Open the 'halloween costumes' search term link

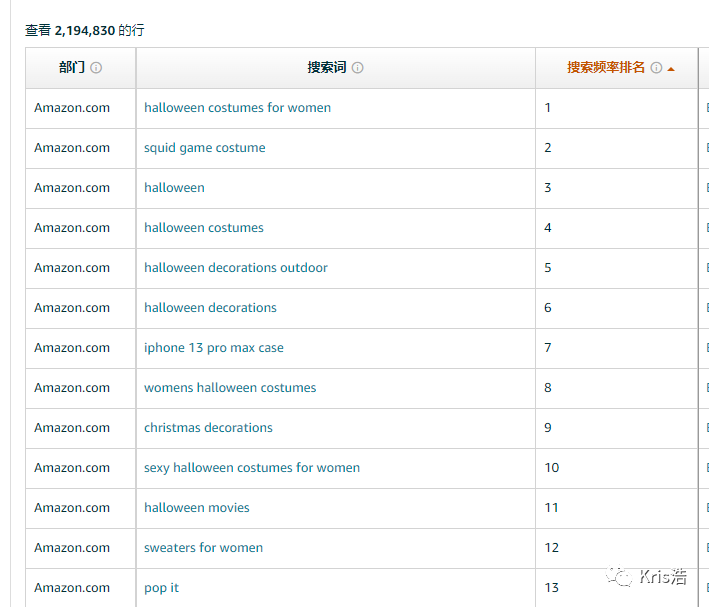(203, 228)
